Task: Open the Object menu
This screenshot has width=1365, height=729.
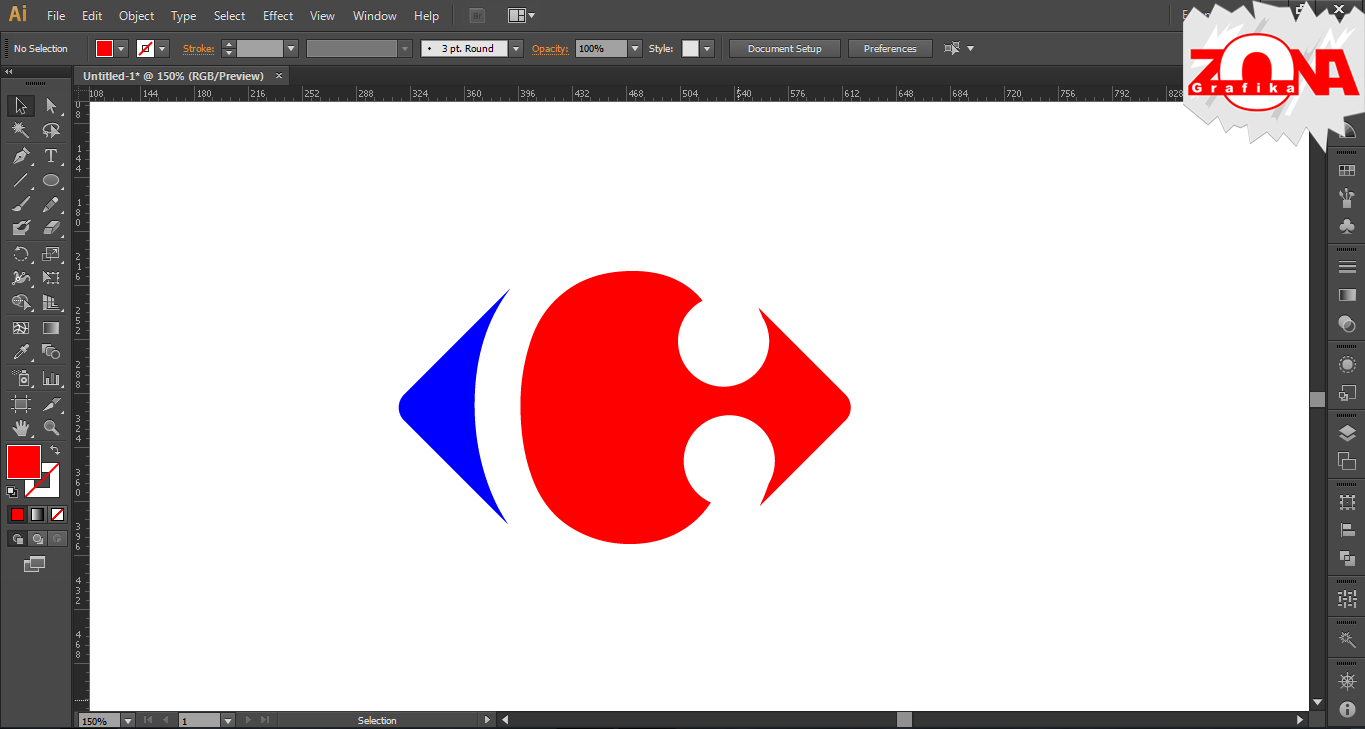Action: (x=136, y=16)
